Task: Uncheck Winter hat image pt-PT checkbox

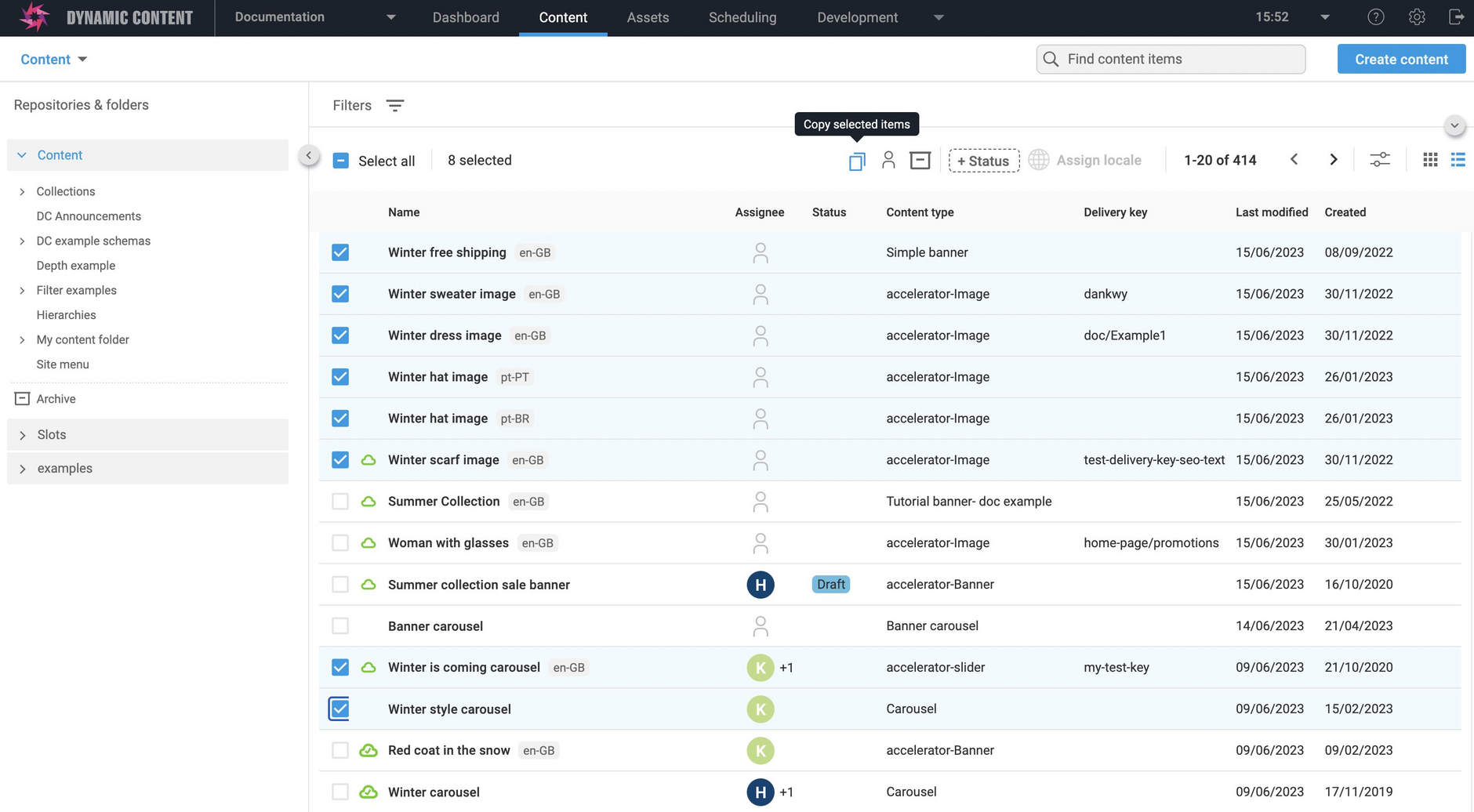Action: [x=340, y=377]
